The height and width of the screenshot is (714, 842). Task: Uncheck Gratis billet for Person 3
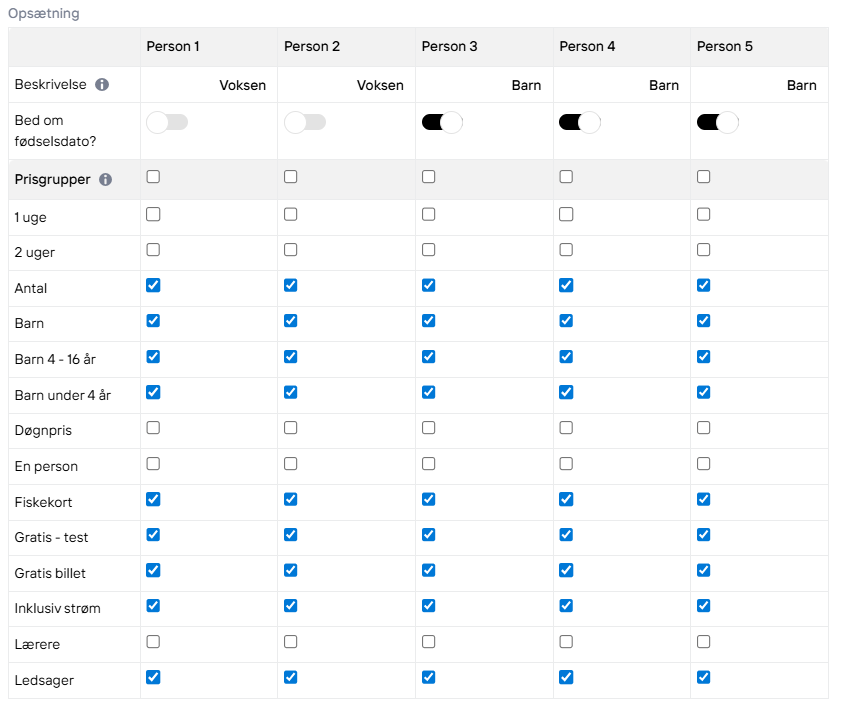(429, 570)
